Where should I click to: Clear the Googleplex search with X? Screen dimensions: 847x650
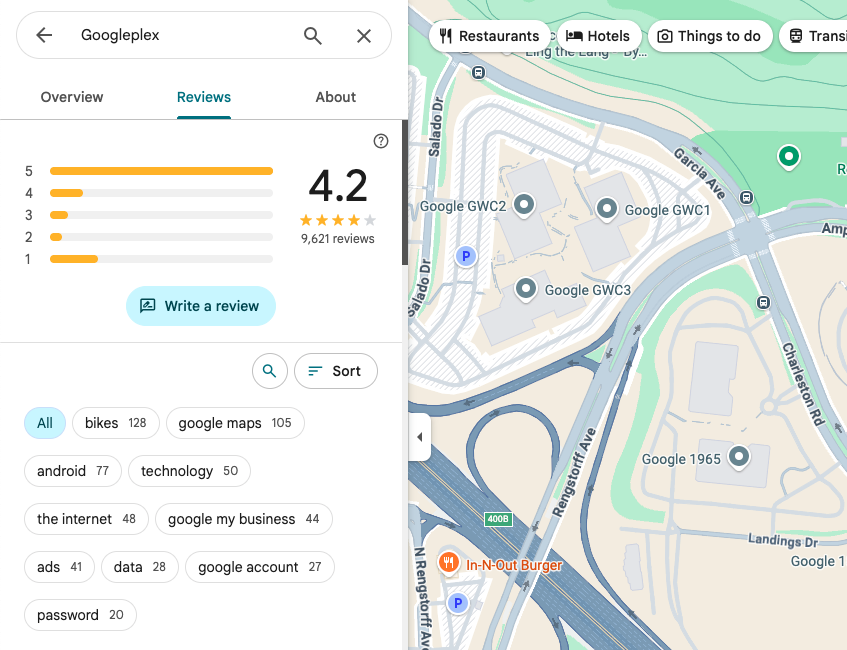pos(364,36)
